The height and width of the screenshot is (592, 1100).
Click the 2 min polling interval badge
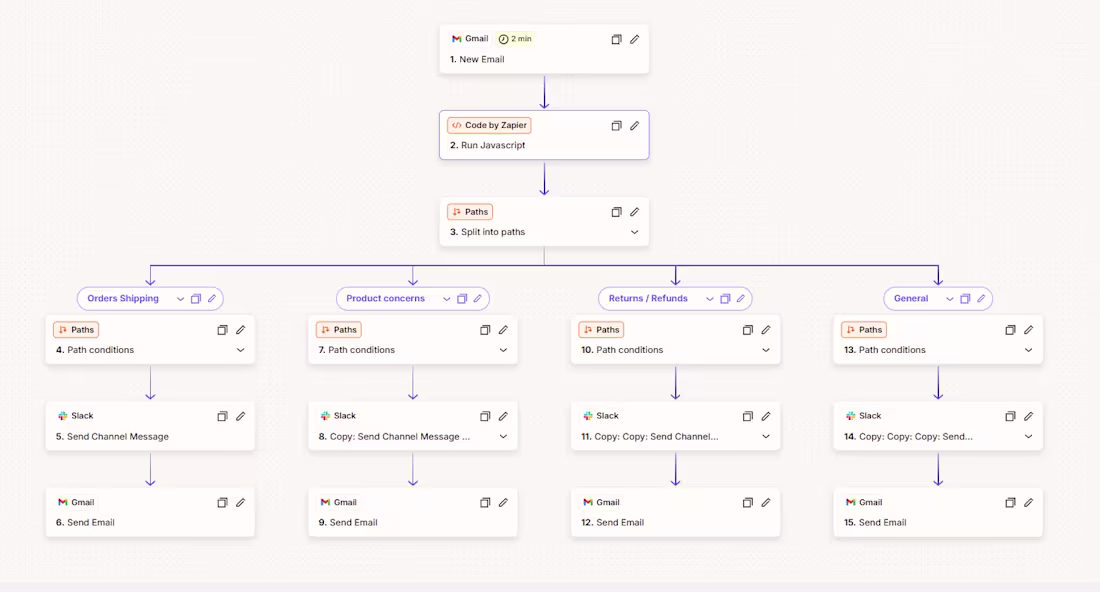tap(515, 39)
